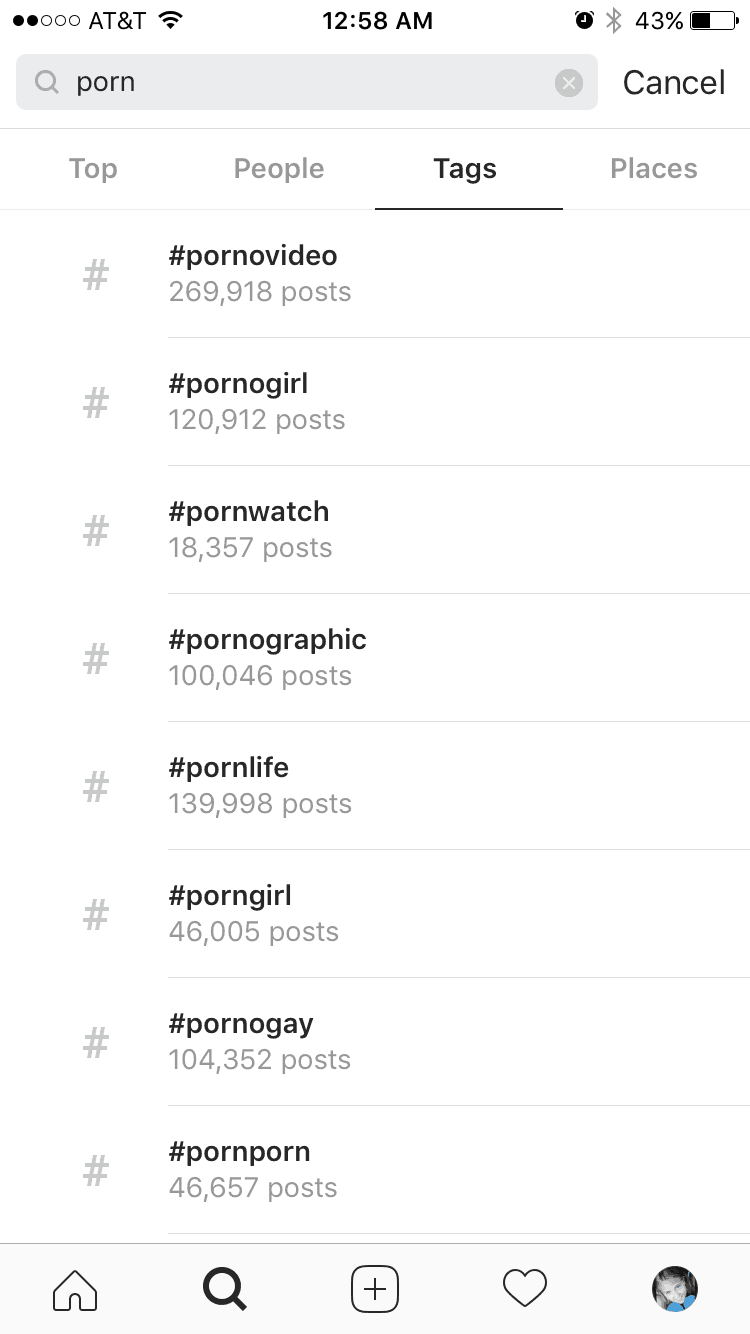Viewport: 750px width, 1334px height.
Task: Select the Tags tab
Action: (x=465, y=169)
